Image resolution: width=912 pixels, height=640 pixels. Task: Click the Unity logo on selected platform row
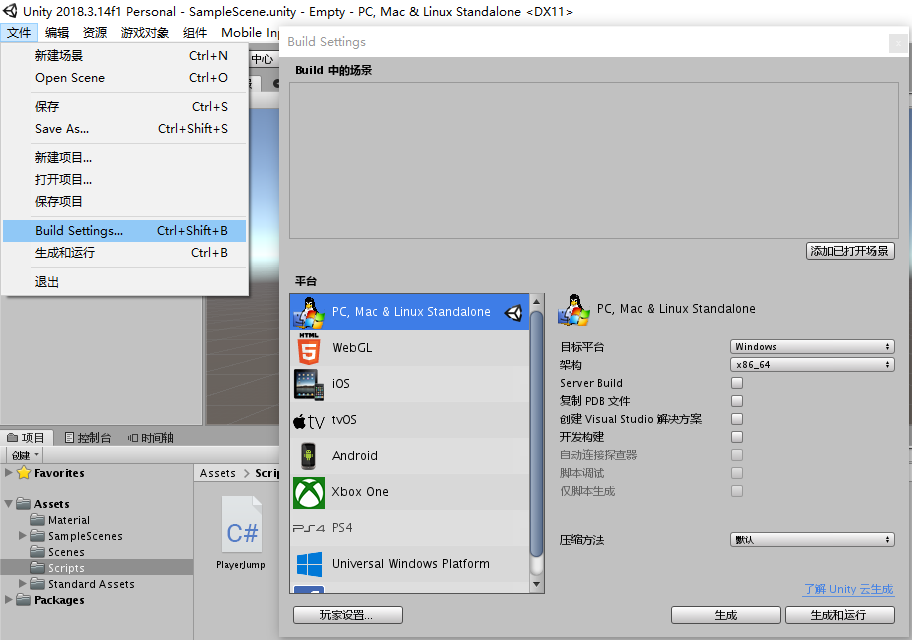tap(514, 312)
